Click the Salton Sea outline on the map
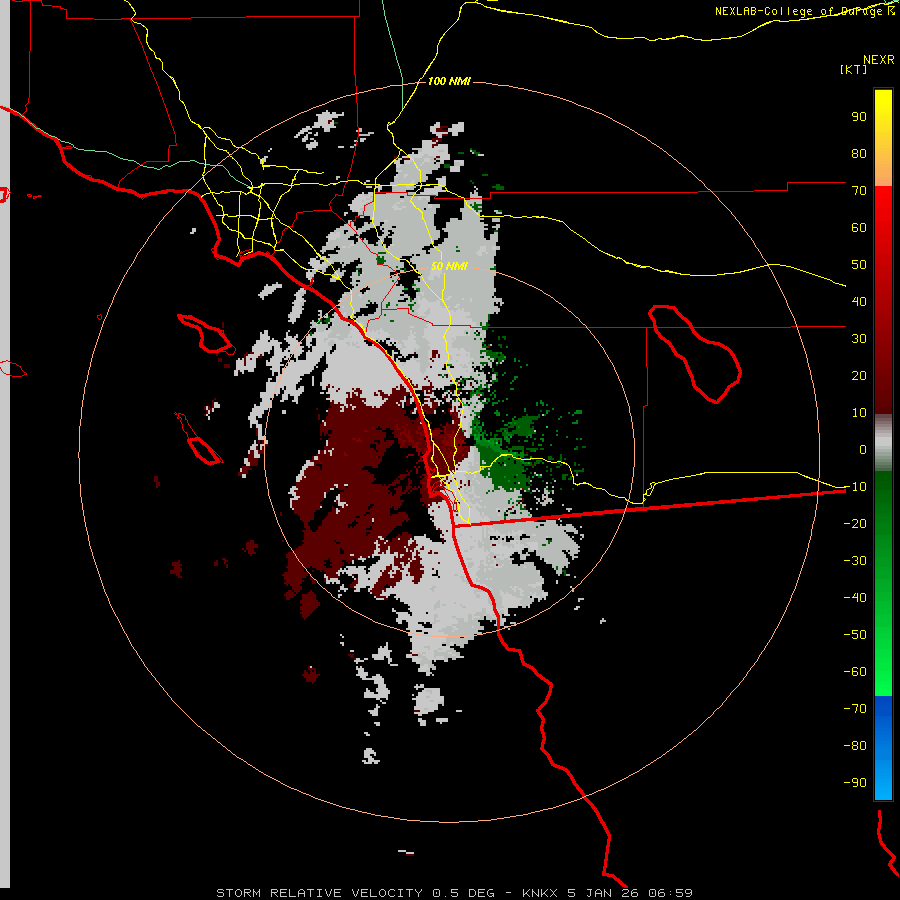The image size is (900, 900). (x=695, y=354)
